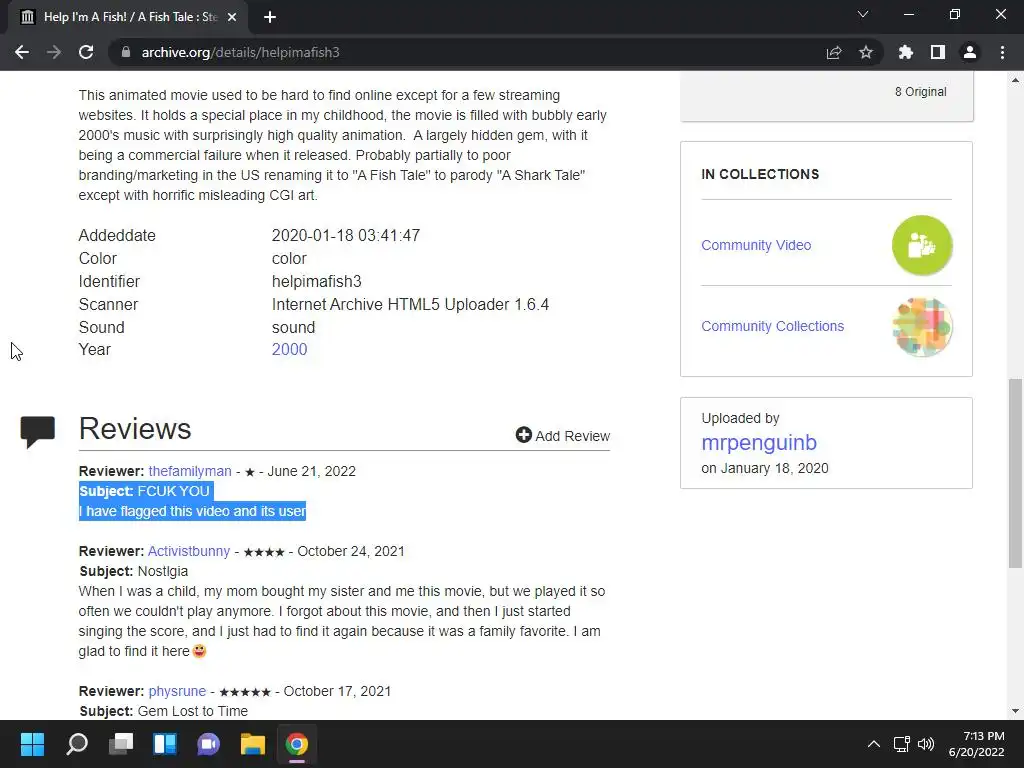Open the Chrome three-dot menu
The height and width of the screenshot is (768, 1024).
click(x=1002, y=52)
